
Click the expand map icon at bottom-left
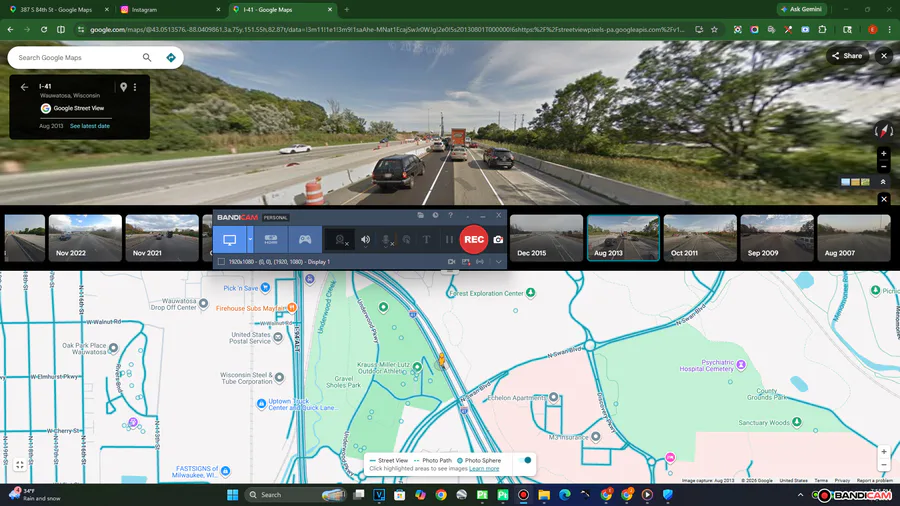20,465
